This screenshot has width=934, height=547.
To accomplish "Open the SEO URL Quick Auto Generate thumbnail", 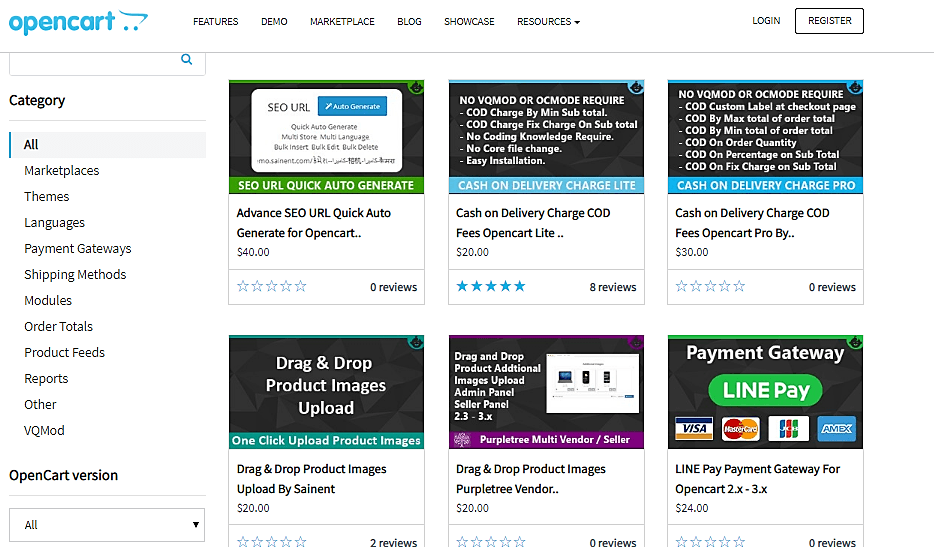I will 326,137.
